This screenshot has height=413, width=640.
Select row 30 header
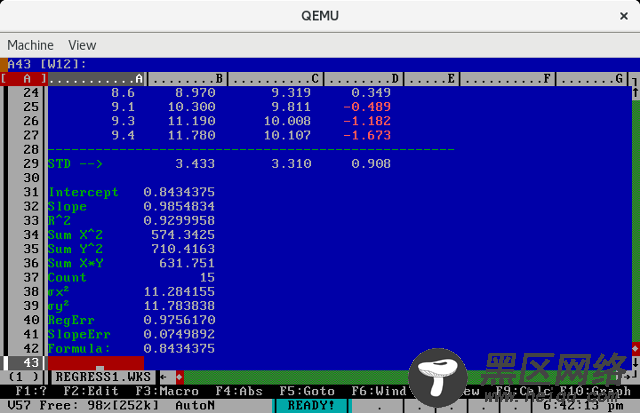(31, 178)
